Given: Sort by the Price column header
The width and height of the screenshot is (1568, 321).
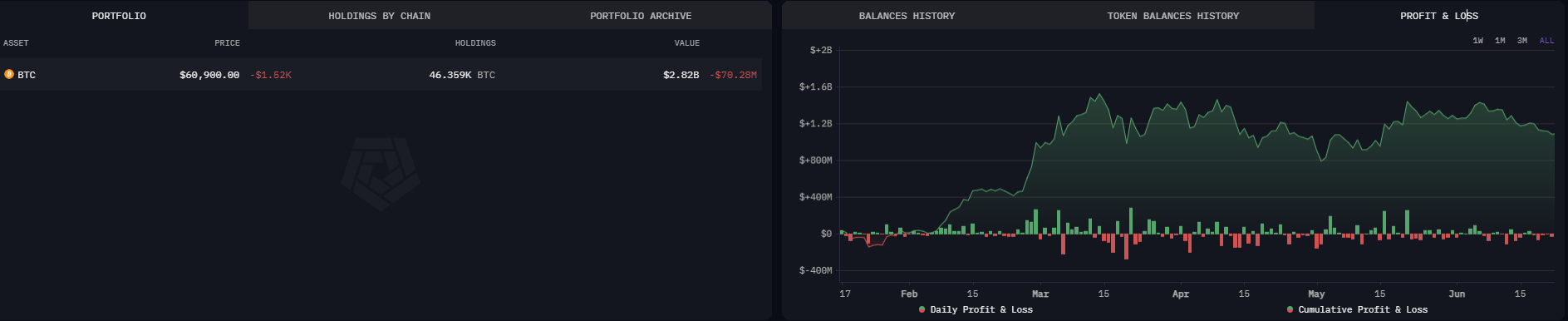Looking at the screenshot, I should 227,43.
